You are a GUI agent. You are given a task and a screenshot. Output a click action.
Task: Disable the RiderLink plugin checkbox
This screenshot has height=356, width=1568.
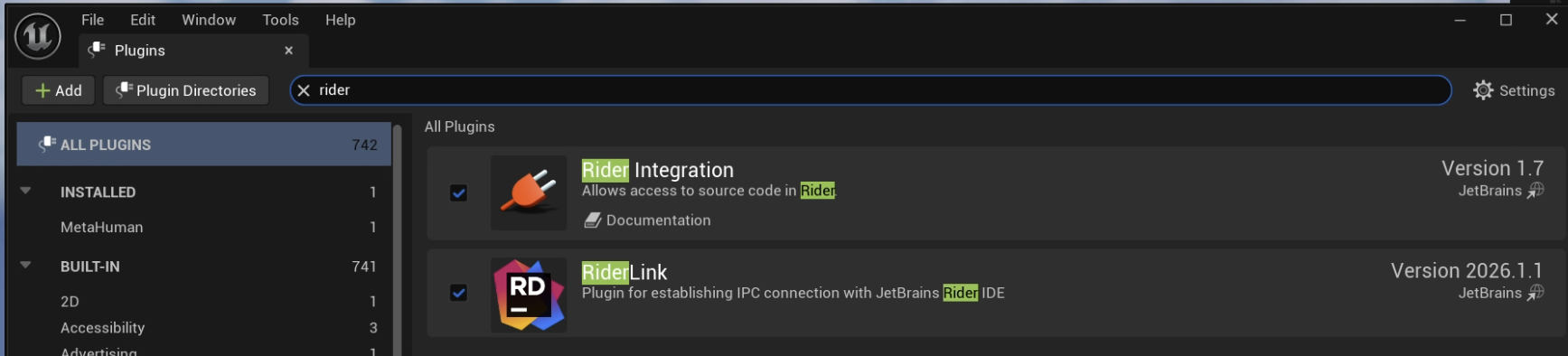click(x=459, y=293)
